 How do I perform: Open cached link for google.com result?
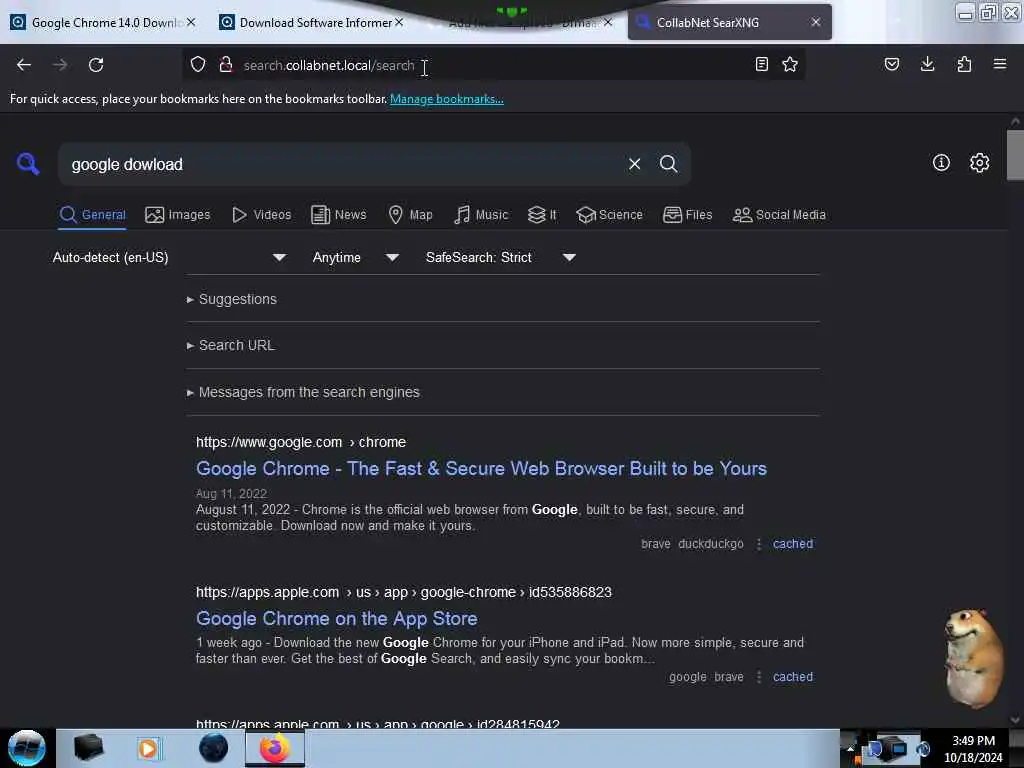pyautogui.click(x=793, y=544)
